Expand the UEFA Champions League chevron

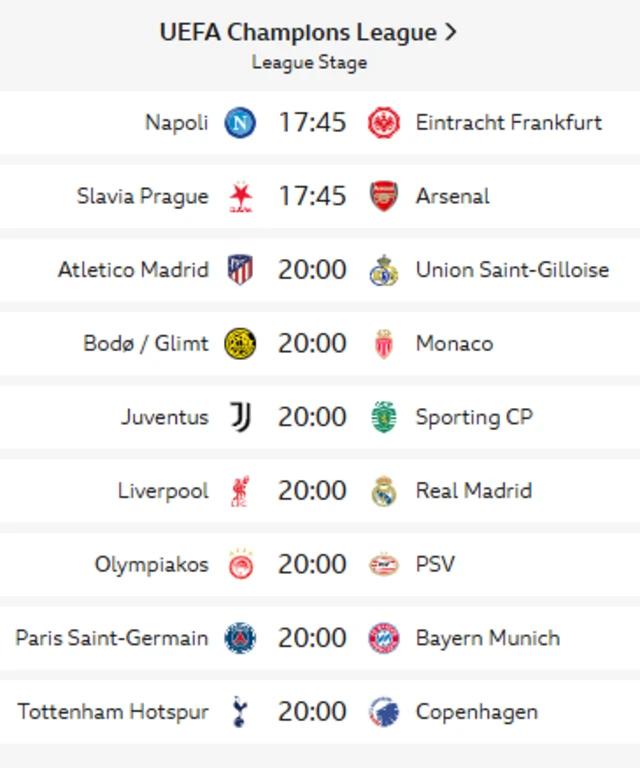click(x=451, y=32)
